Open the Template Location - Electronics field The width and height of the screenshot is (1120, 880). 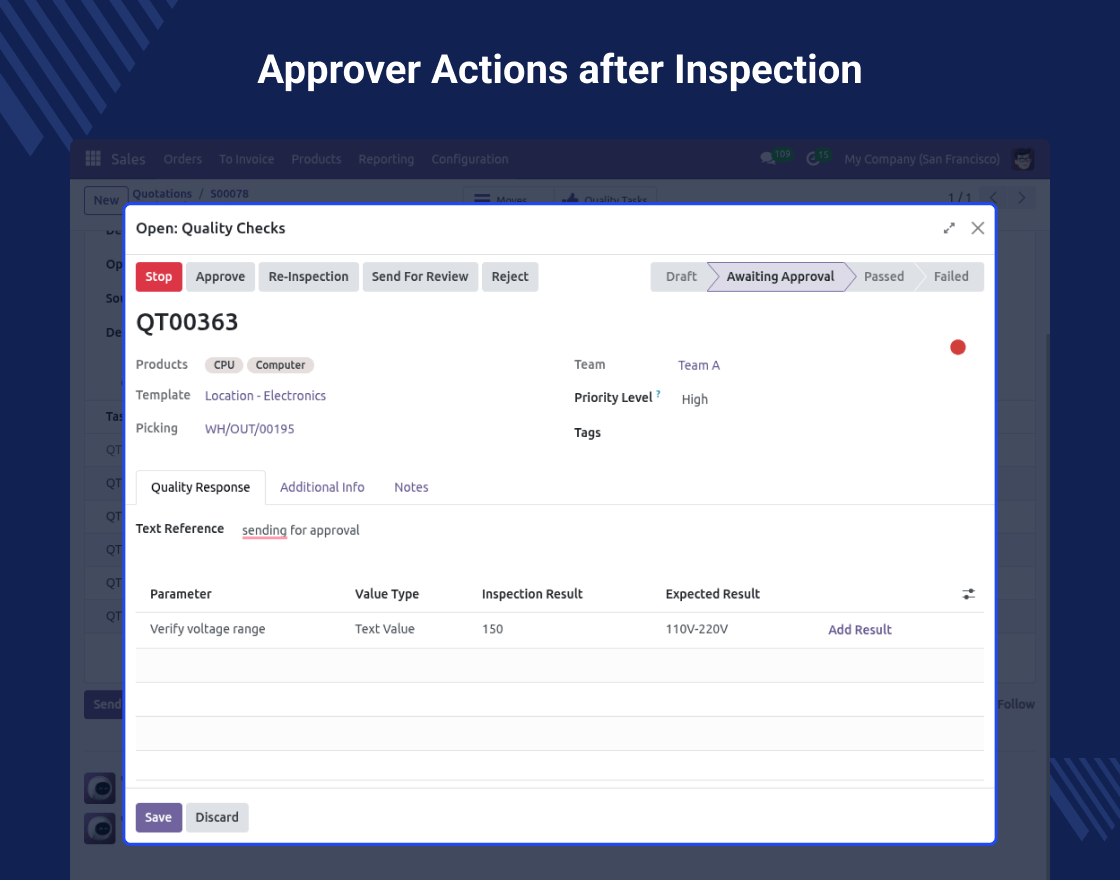click(x=265, y=396)
